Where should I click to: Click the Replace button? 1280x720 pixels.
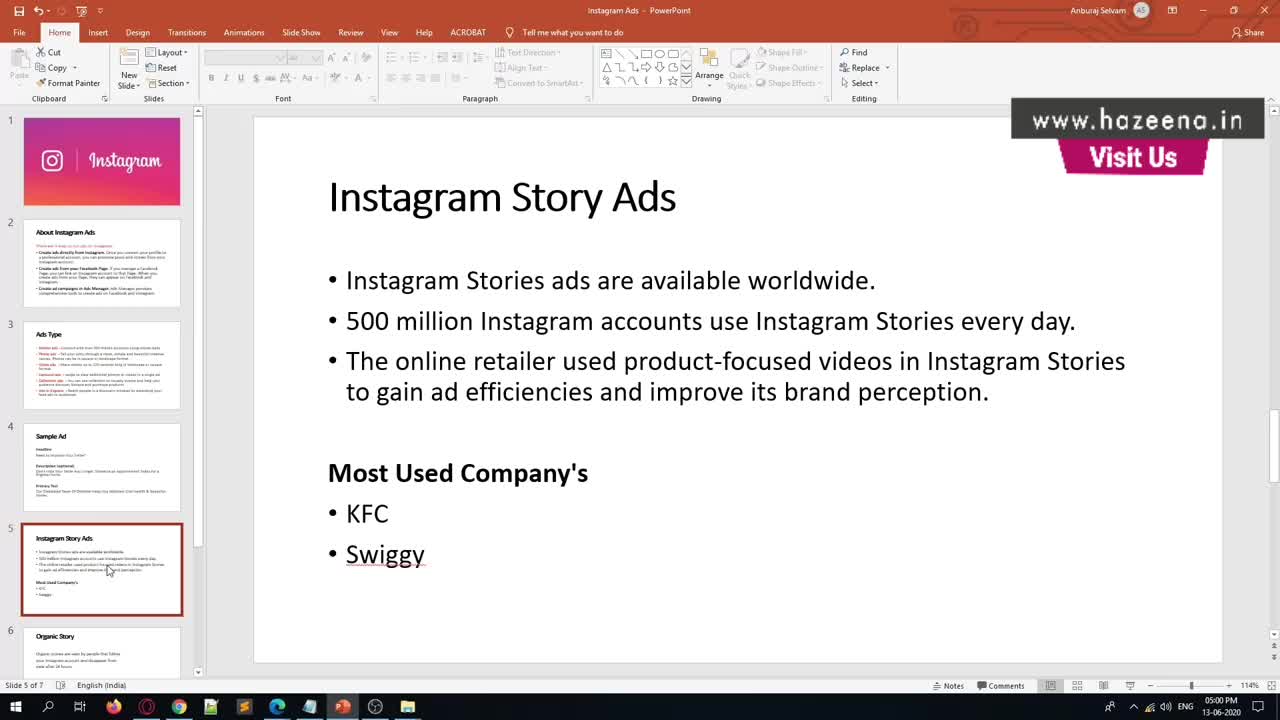tap(860, 68)
